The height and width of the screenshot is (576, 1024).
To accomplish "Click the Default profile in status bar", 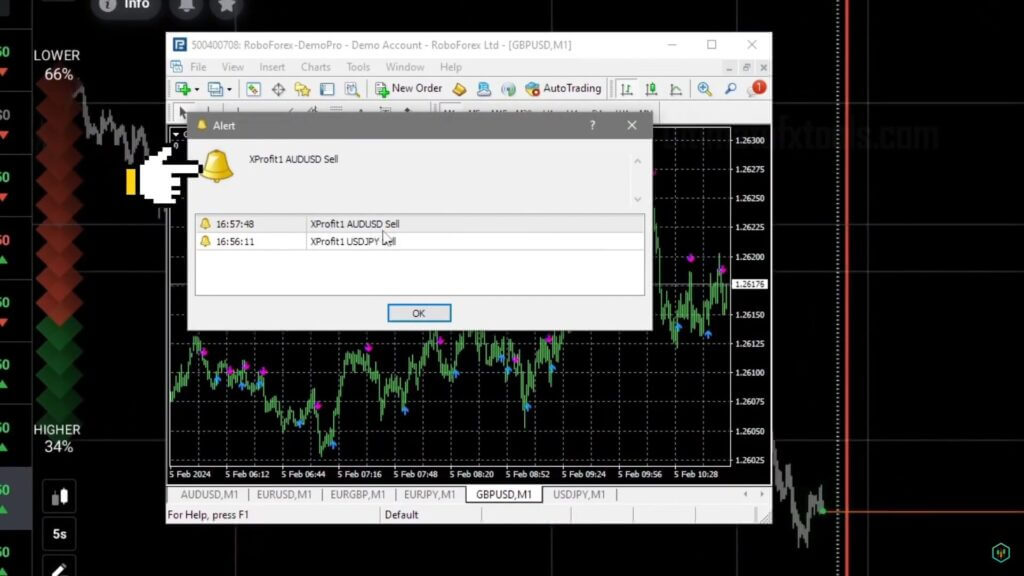I will click(x=403, y=514).
